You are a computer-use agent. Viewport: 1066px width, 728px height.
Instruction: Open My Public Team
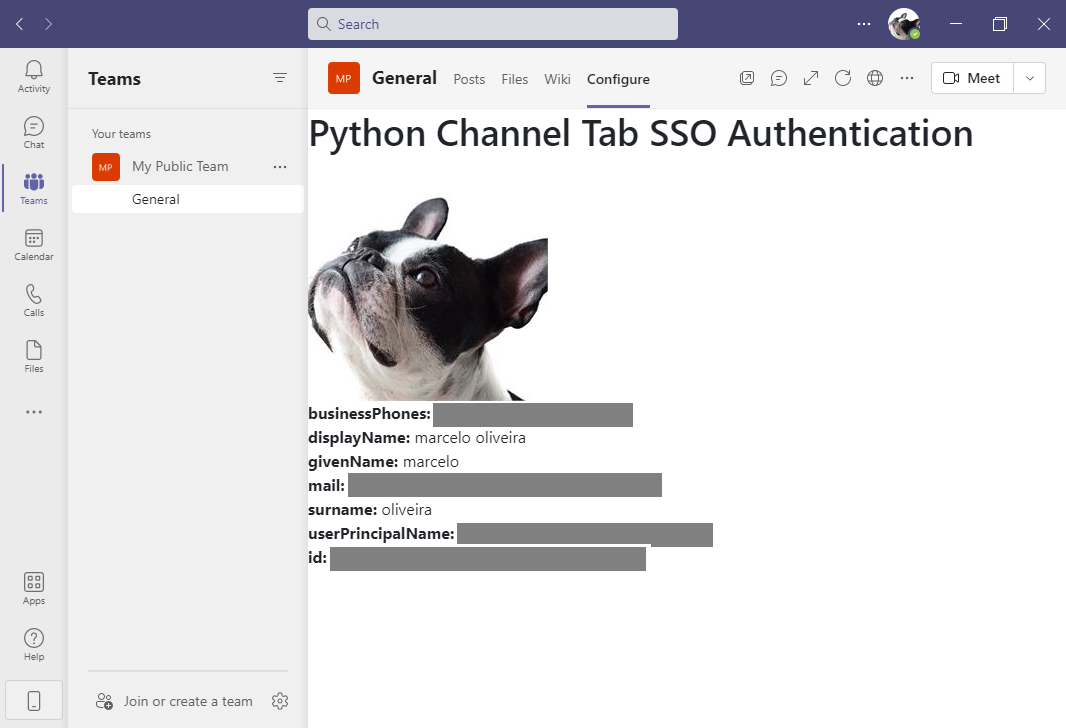click(x=180, y=167)
